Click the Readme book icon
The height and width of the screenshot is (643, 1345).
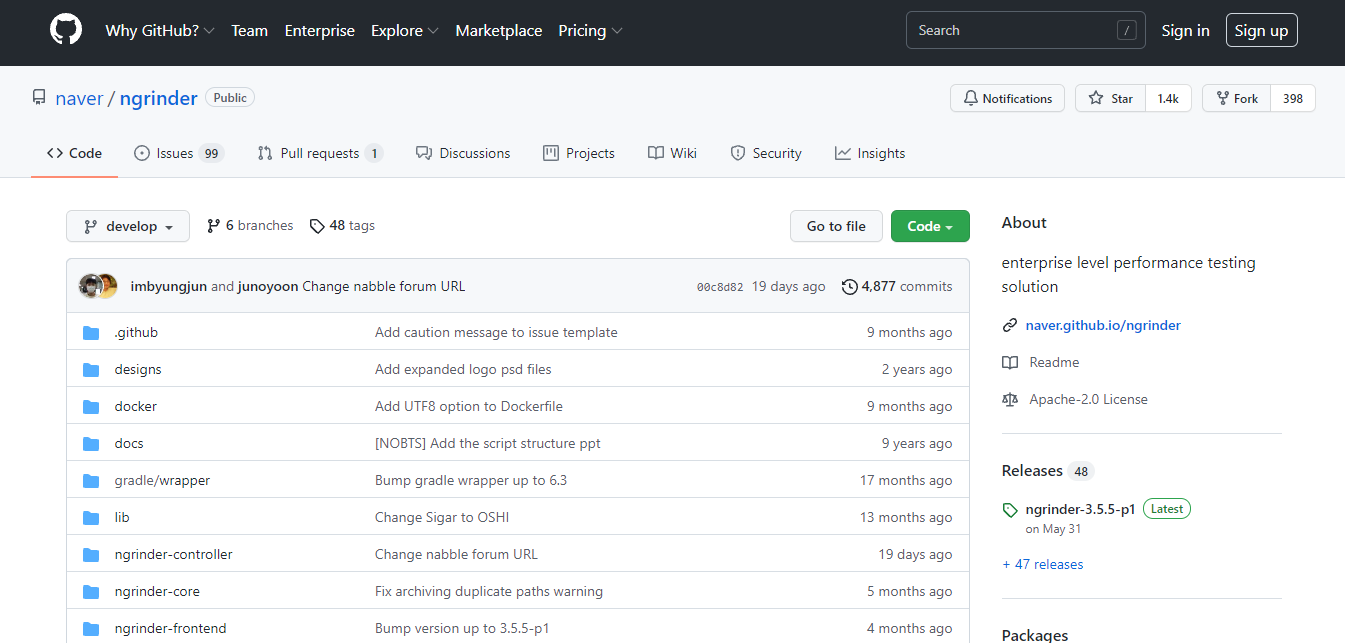point(1010,362)
